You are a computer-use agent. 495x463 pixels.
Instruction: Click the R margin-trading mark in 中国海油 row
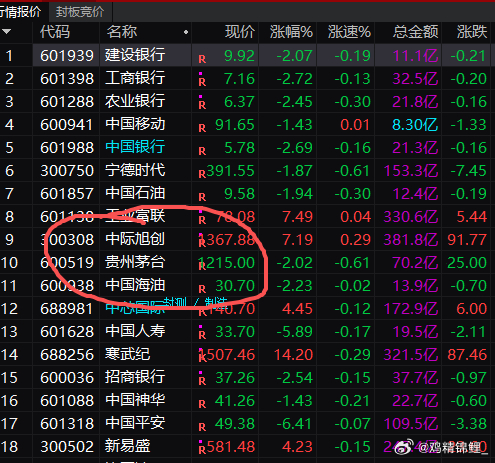pos(202,289)
